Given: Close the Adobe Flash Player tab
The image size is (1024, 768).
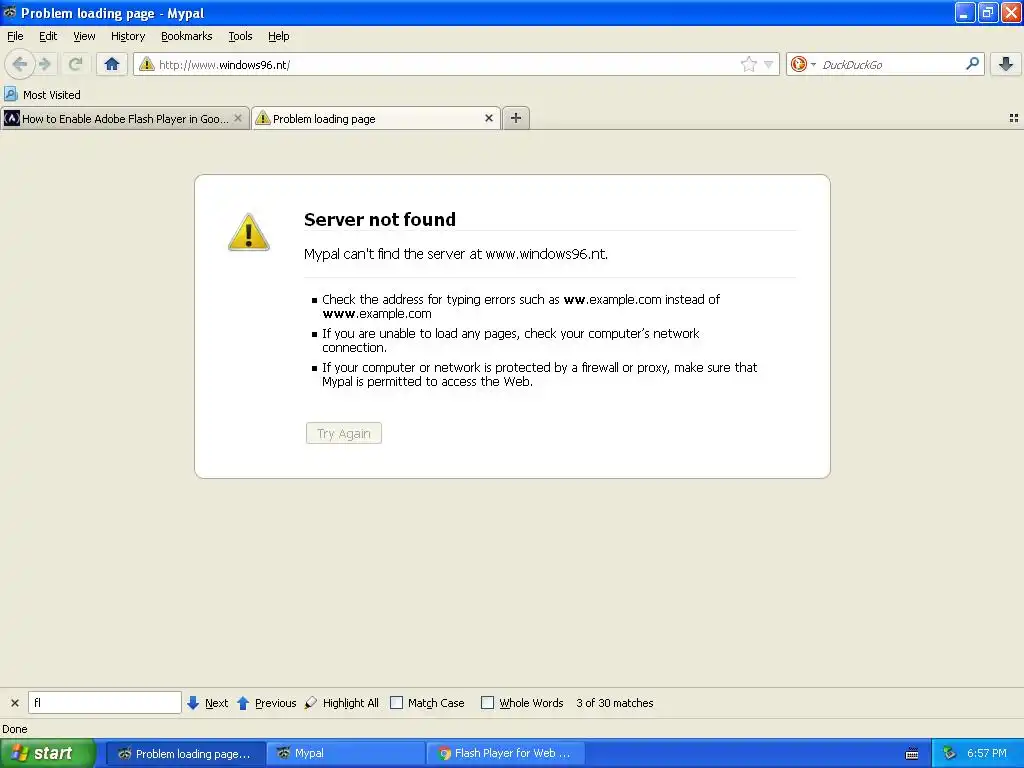Looking at the screenshot, I should (x=238, y=118).
